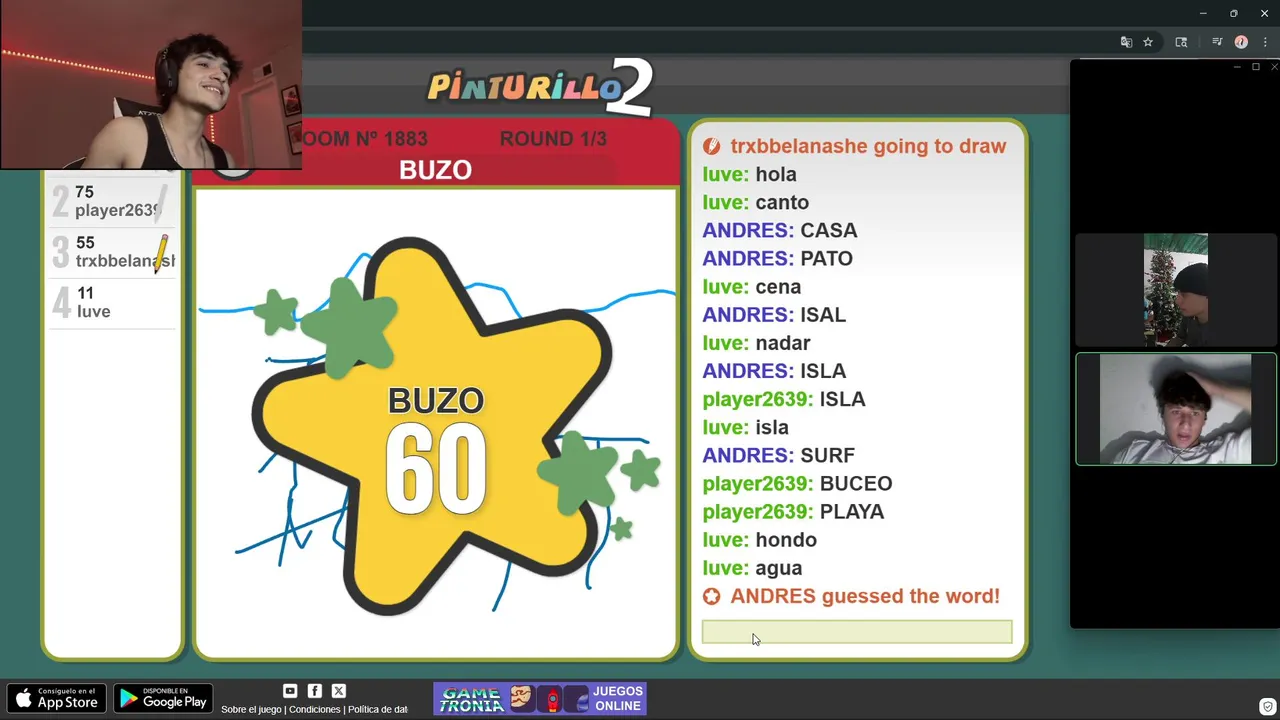The image size is (1280, 720).
Task: Select player2639 in the ranking list
Action: coord(112,201)
